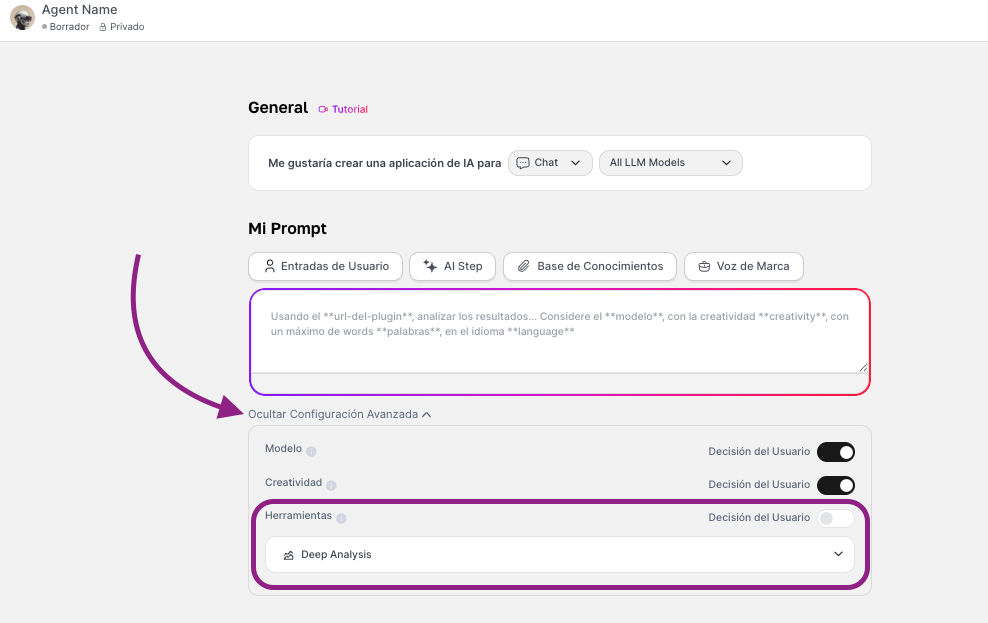This screenshot has height=623, width=988.
Task: Toggle Creatividad Decisión del Usuario switch
Action: coord(836,485)
